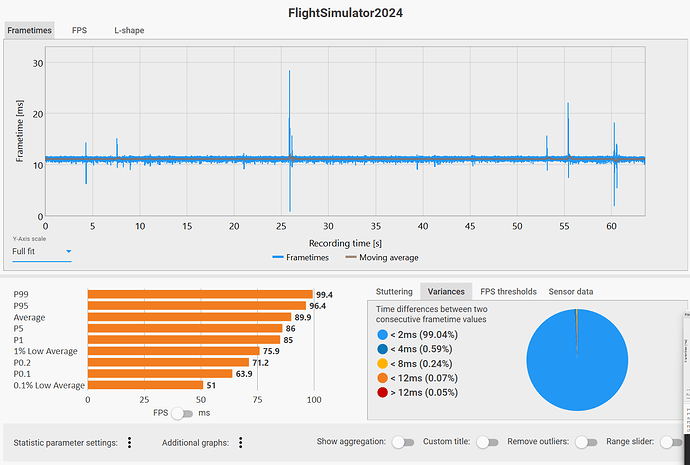Click the P99 bar showing 99.4
This screenshot has width=690, height=465.
pos(200,294)
